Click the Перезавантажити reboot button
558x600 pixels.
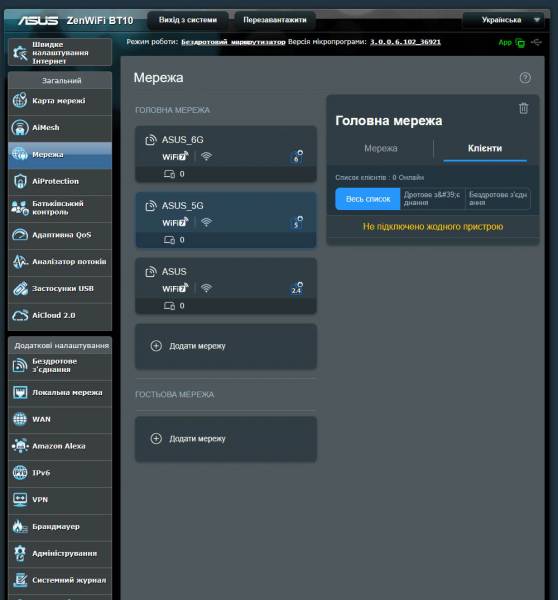(x=275, y=20)
